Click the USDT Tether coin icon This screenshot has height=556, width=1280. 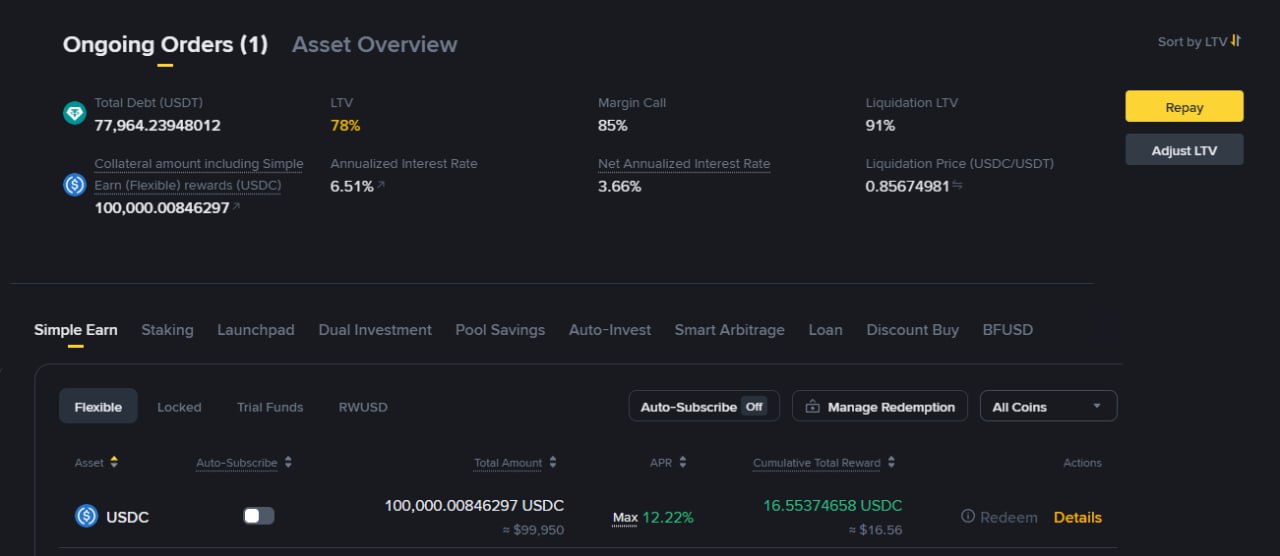[74, 114]
